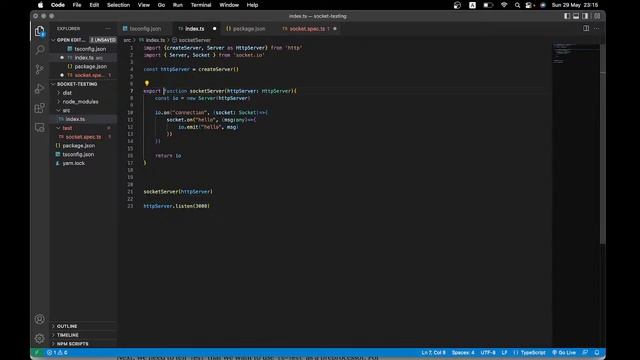Image resolution: width=640 pixels, height=360 pixels.
Task: Open the File menu
Action: (77, 5)
